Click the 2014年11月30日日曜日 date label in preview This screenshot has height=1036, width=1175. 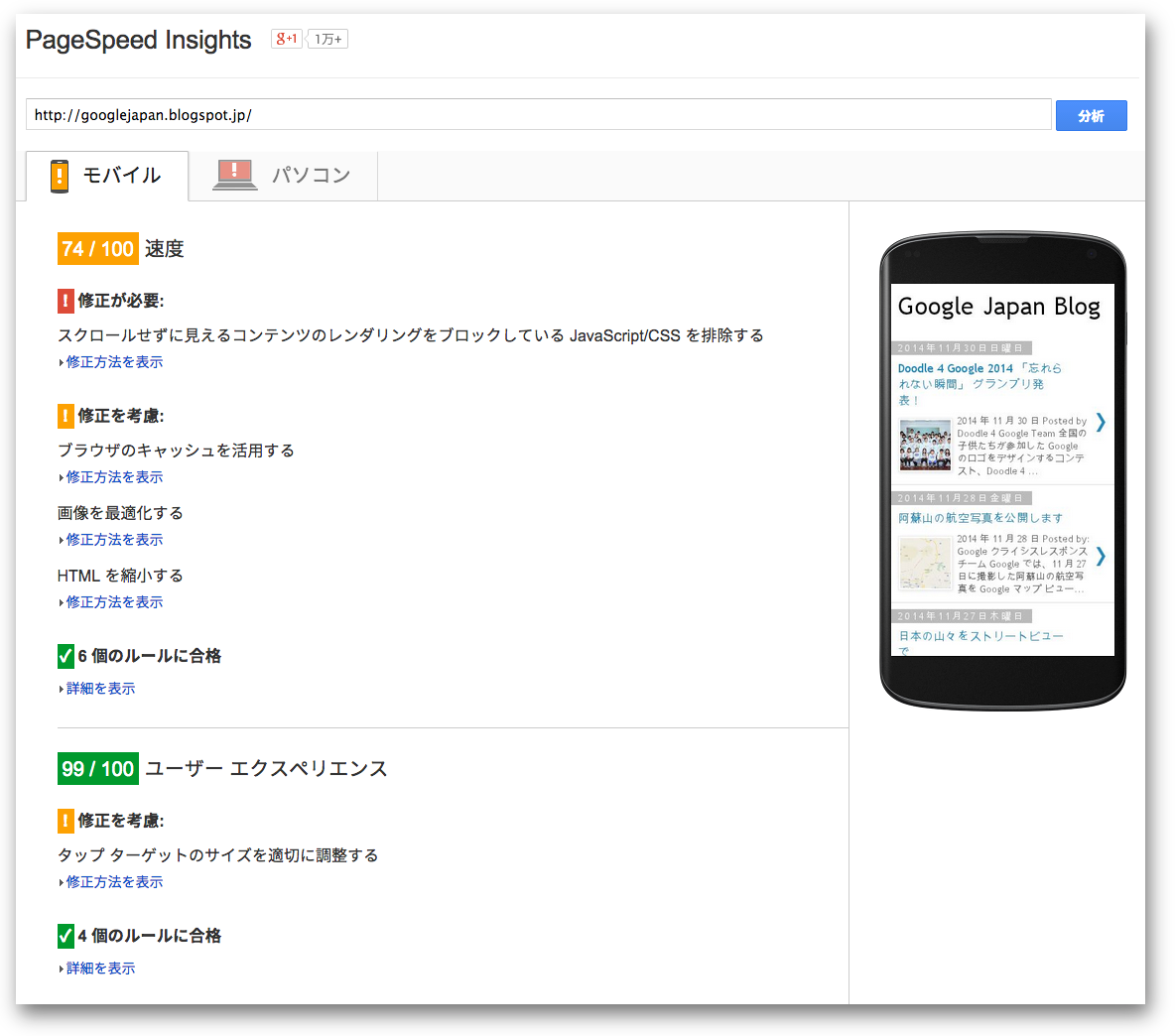tap(963, 348)
